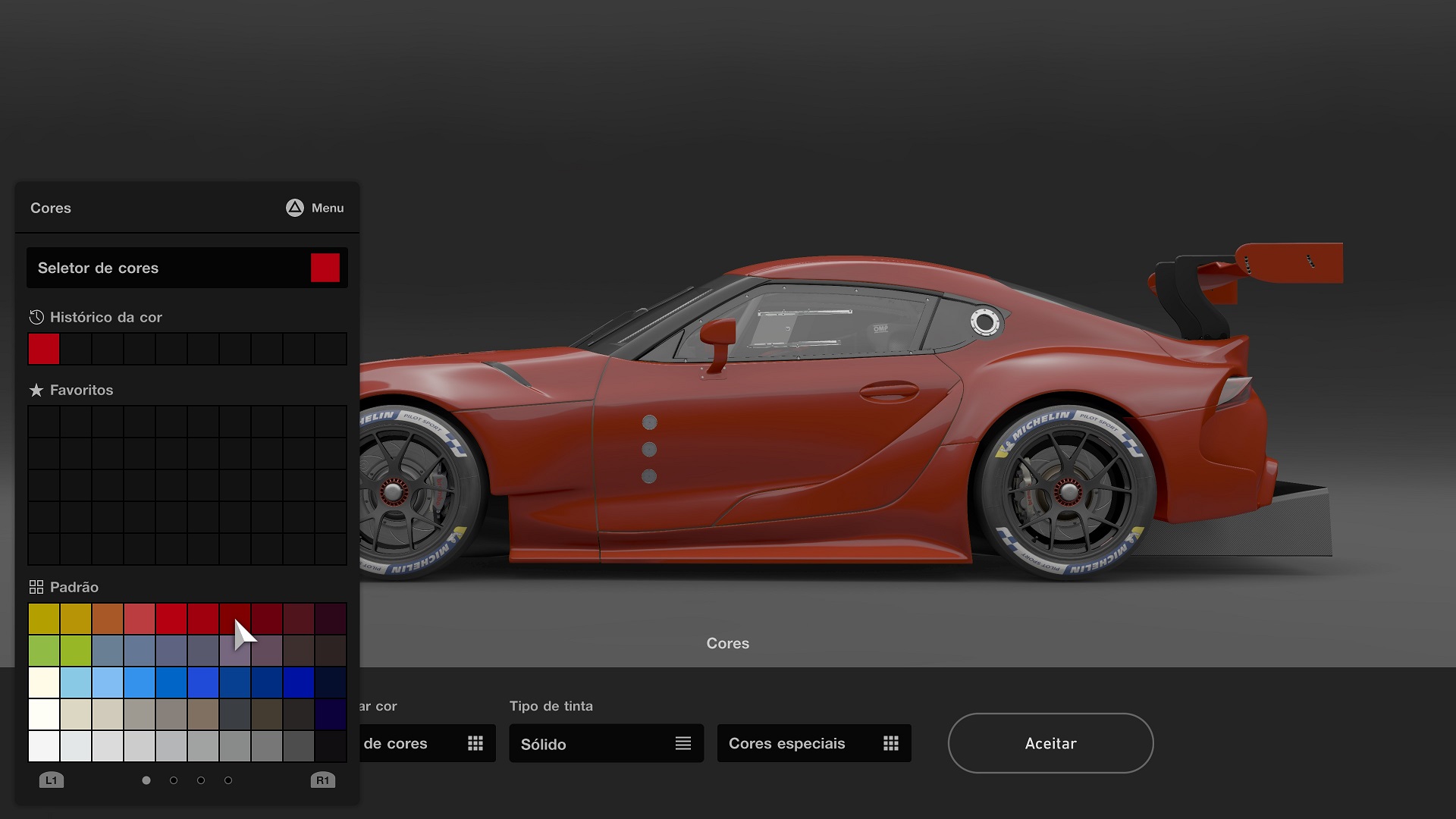1456x819 pixels.
Task: Click the list icon on the Sólido selector
Action: 683,744
